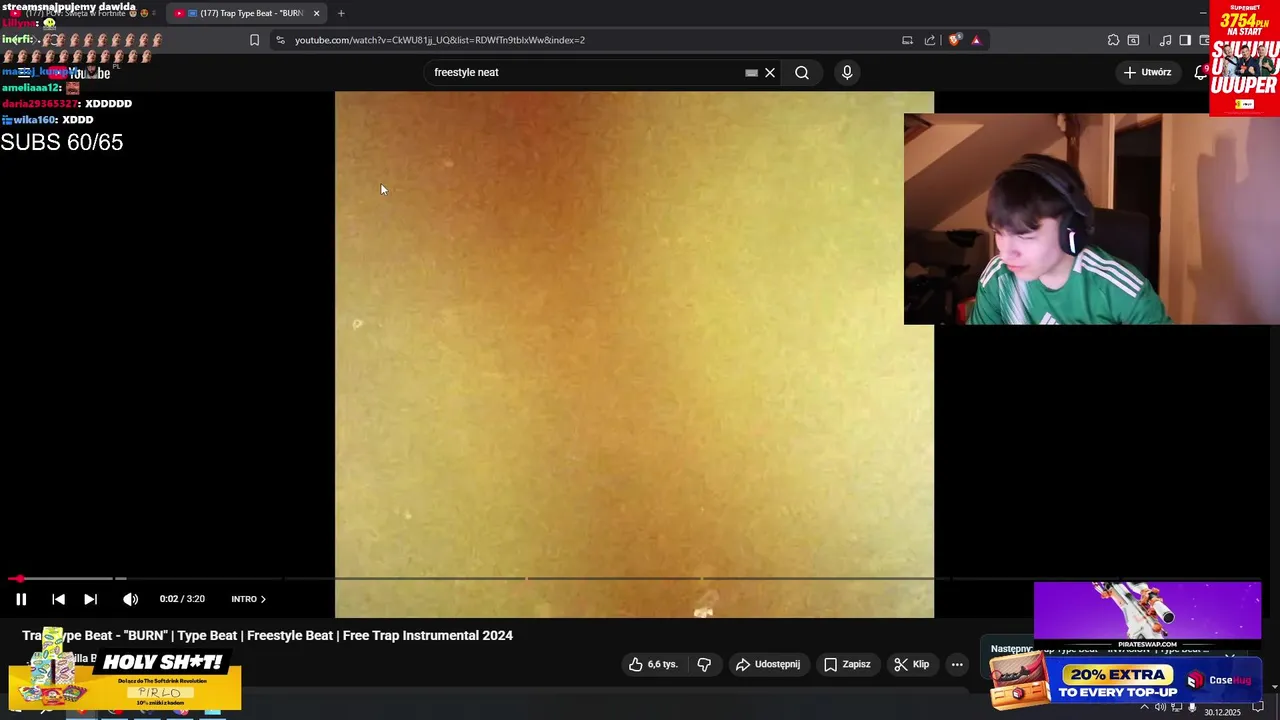This screenshot has width=1280, height=720.
Task: Click the taskbar microphone tray icon
Action: 1192,707
